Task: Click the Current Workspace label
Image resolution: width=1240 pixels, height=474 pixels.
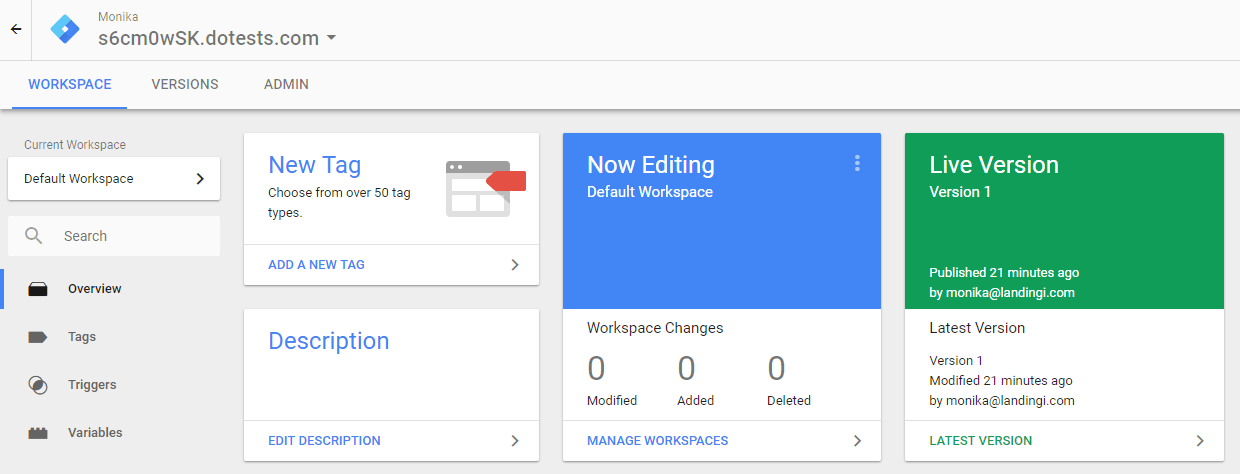Action: 75,145
